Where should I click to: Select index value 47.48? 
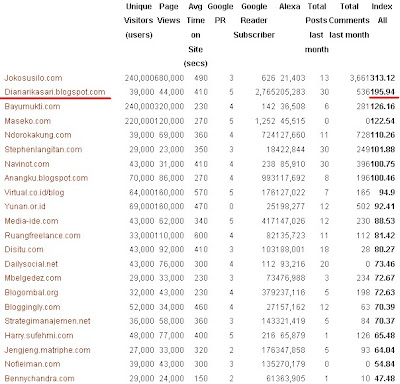point(385,379)
